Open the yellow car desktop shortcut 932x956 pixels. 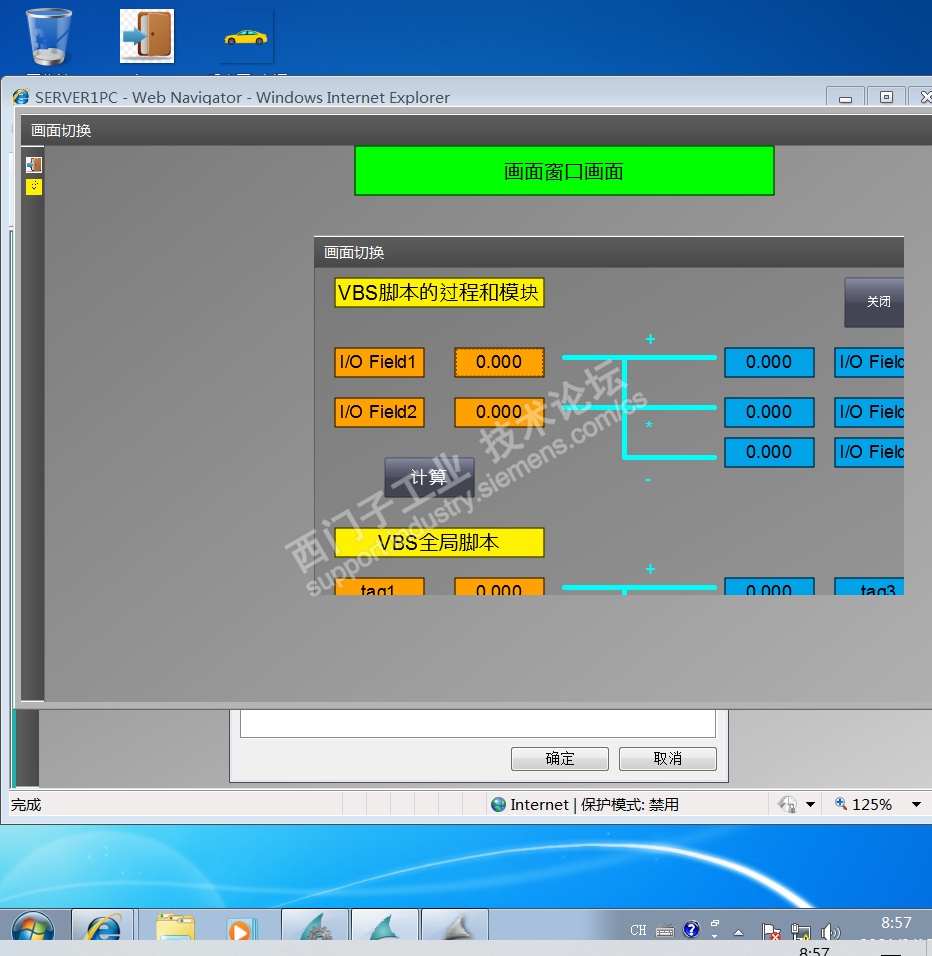point(246,37)
